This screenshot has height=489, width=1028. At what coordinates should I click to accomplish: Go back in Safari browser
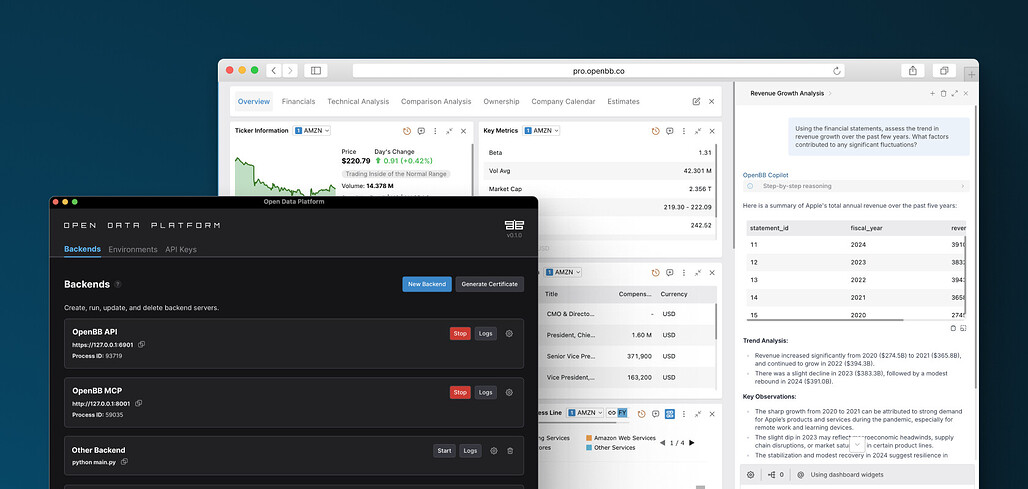273,71
